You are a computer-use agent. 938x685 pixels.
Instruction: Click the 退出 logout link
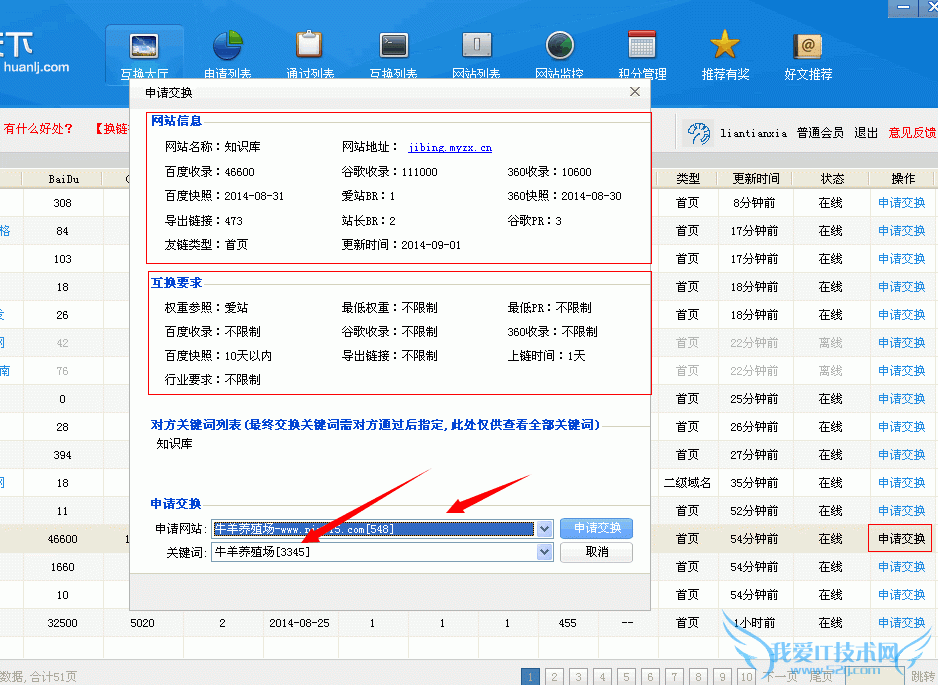(866, 132)
